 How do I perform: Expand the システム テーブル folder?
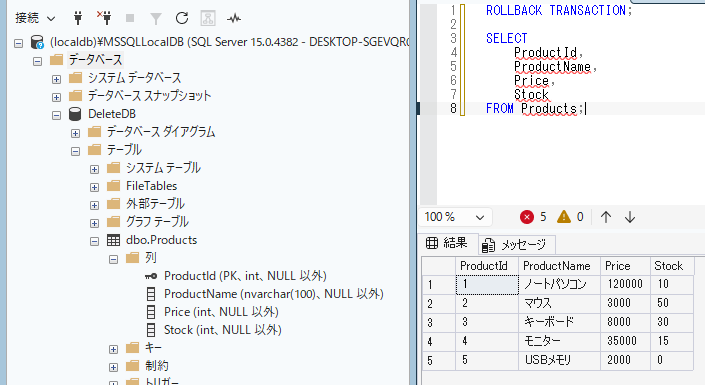click(94, 169)
